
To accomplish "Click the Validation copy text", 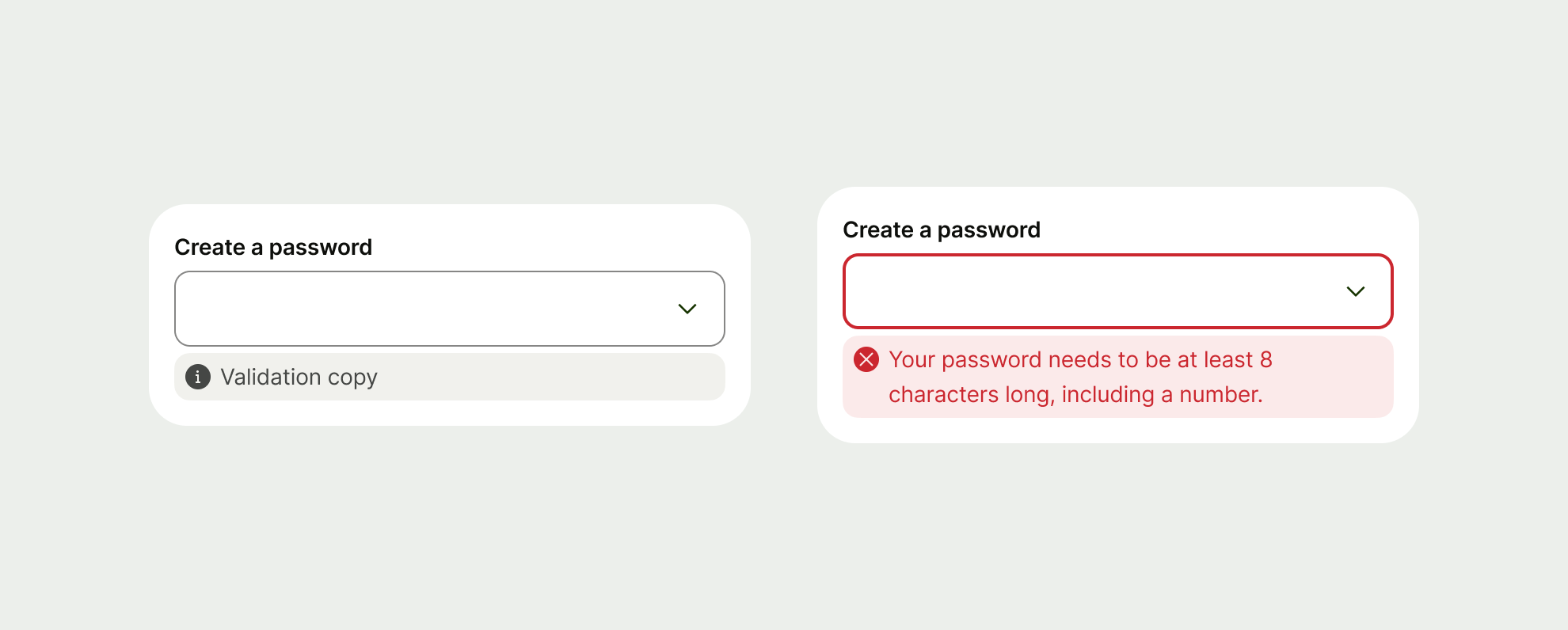I will 300,377.
